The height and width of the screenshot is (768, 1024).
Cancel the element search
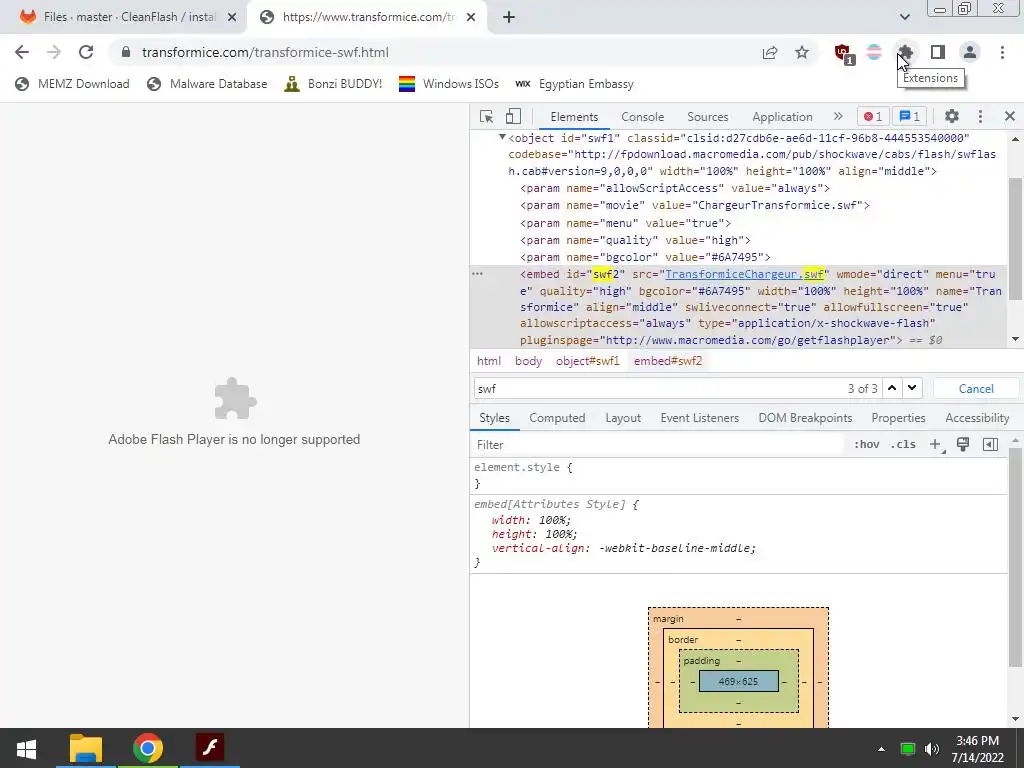(976, 389)
